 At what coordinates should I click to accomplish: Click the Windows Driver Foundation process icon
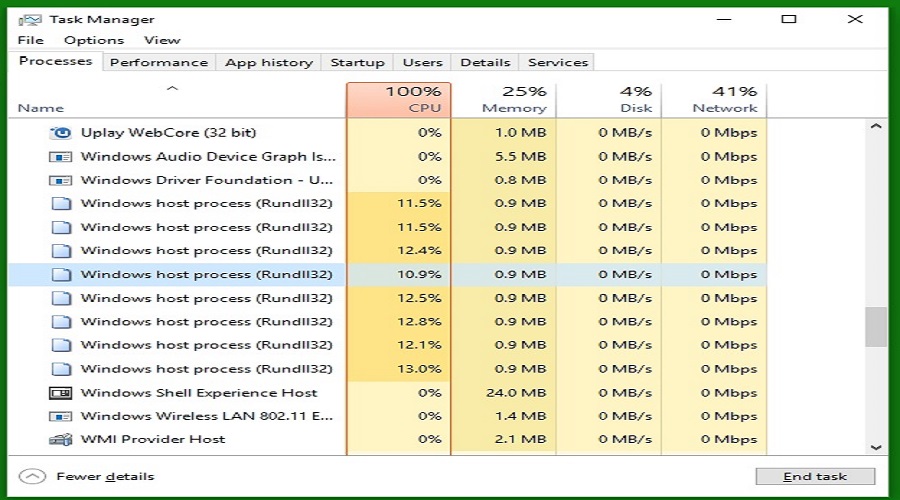(x=60, y=180)
